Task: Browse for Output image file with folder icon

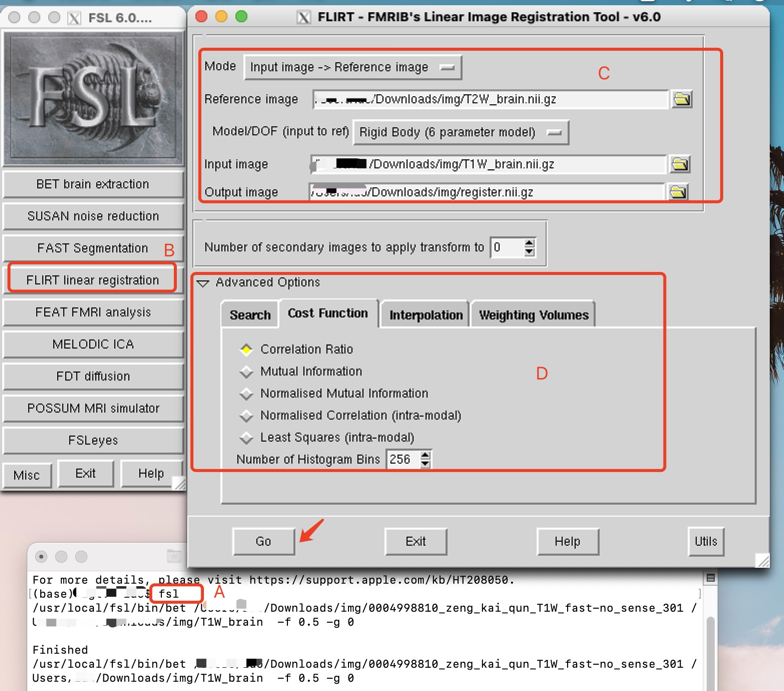Action: pos(678,192)
